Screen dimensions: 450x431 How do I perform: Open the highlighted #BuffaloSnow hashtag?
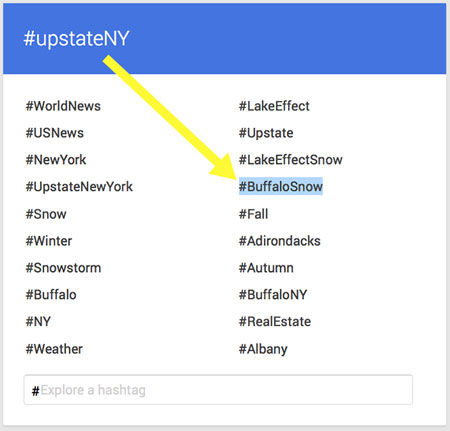click(281, 186)
